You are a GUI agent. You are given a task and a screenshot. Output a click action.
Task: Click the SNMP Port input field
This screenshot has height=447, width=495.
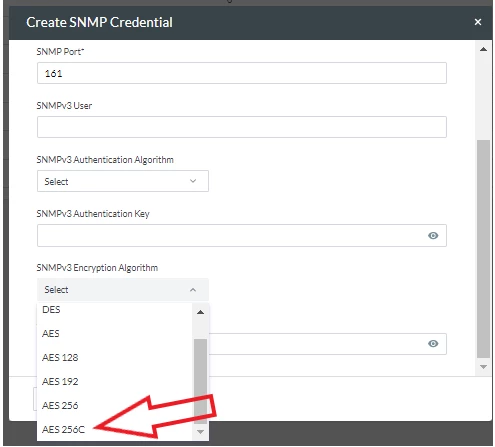pos(242,73)
